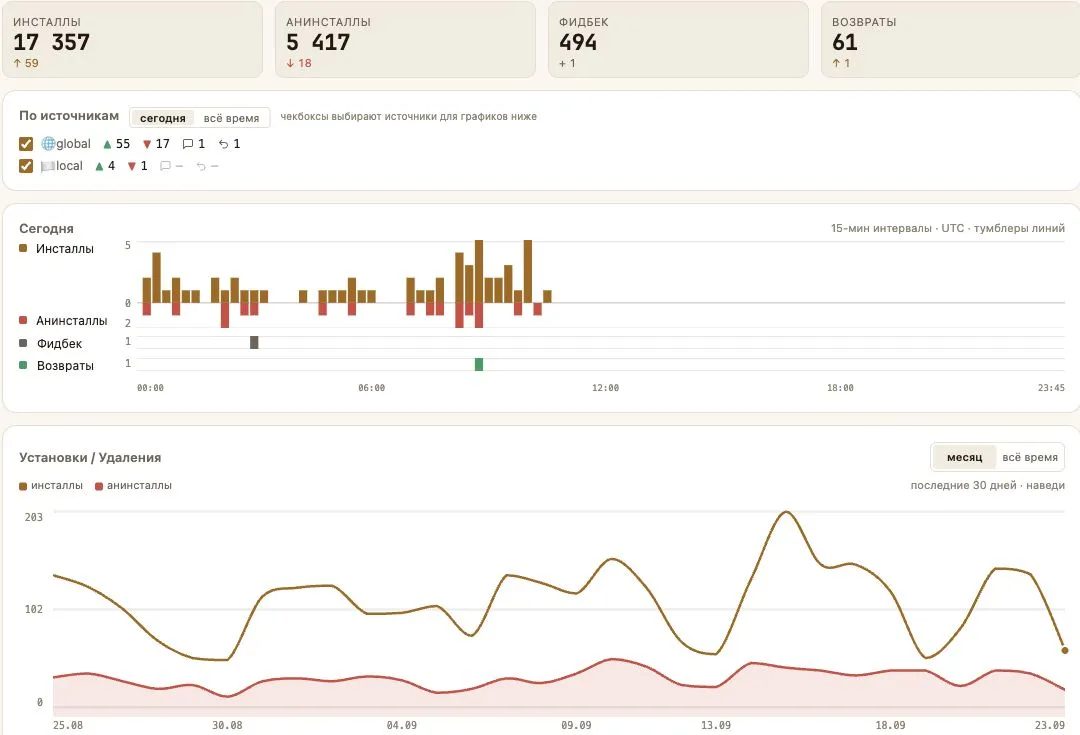Click the hint 'чекбоксы выбирают источники для графиков ниже'
The width and height of the screenshot is (1080, 735).
[408, 116]
